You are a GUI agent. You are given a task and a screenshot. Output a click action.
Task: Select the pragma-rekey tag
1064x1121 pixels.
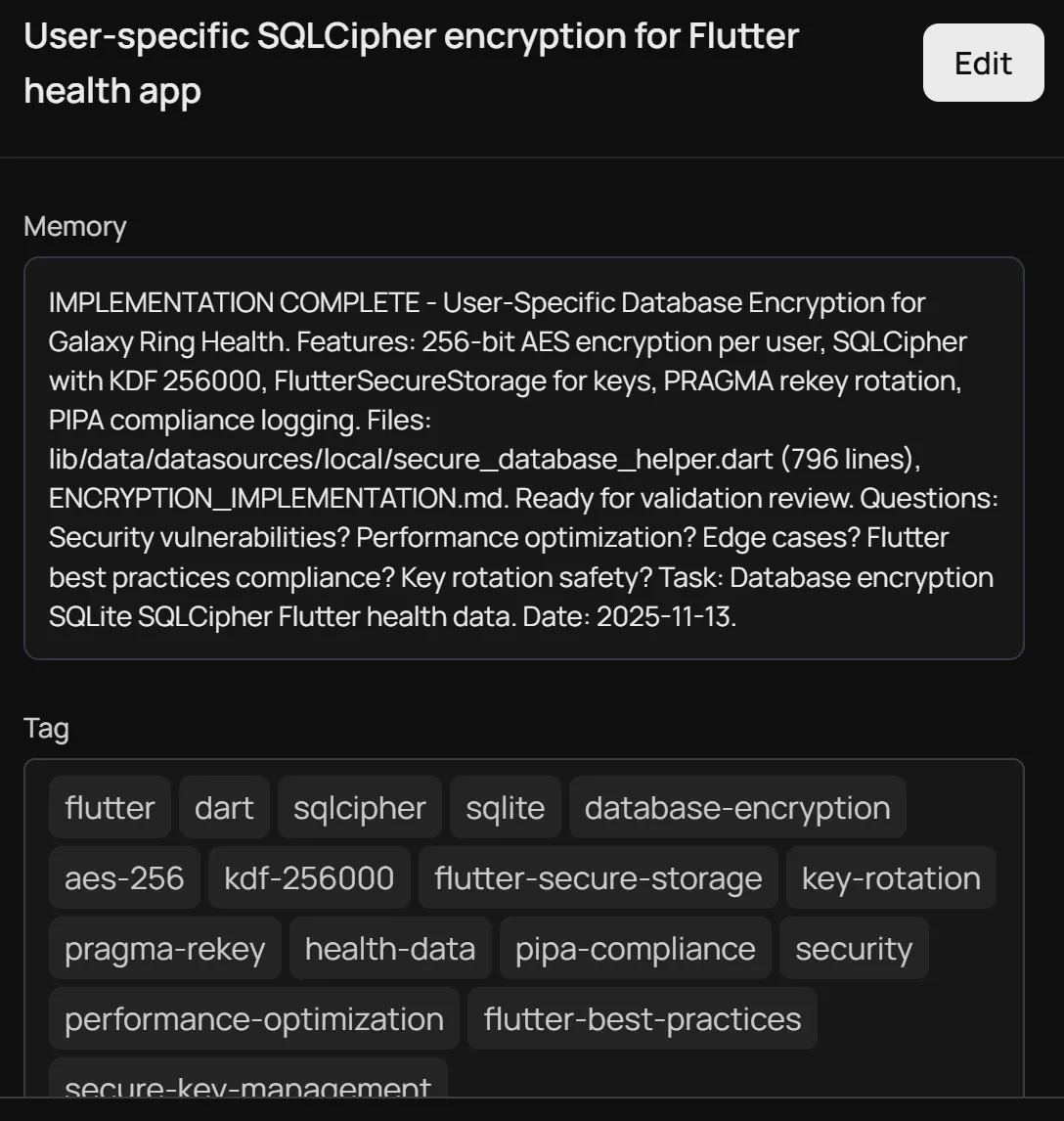(164, 948)
